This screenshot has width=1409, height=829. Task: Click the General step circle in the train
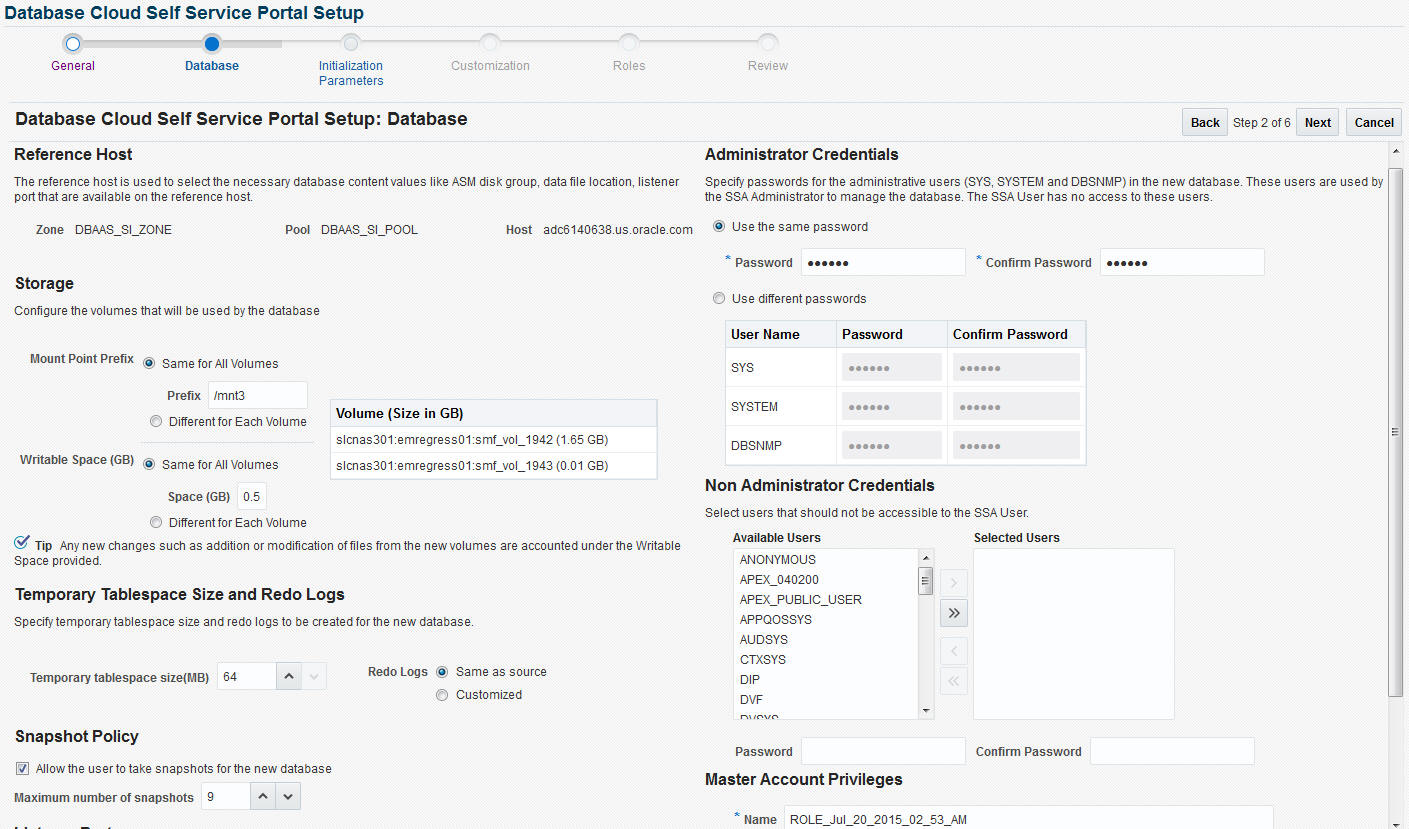[72, 43]
